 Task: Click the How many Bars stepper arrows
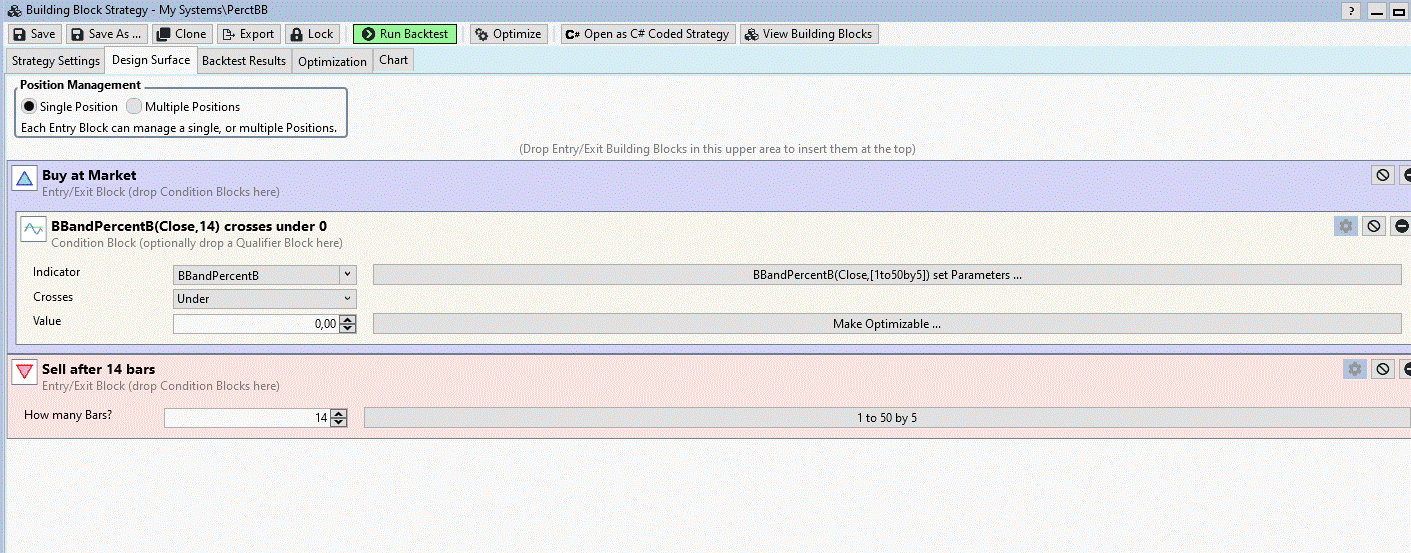click(339, 418)
